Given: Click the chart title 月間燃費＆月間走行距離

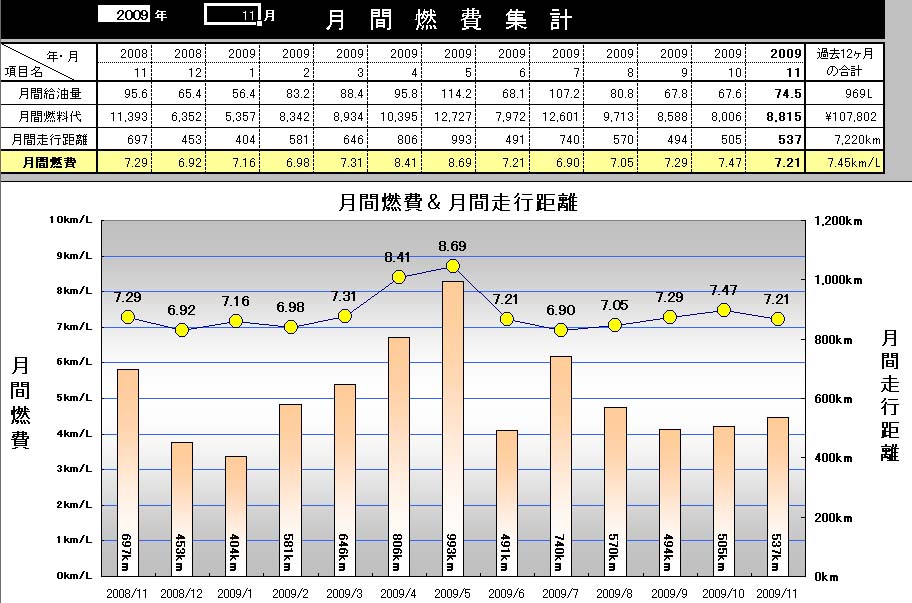Looking at the screenshot, I should click(x=457, y=203).
